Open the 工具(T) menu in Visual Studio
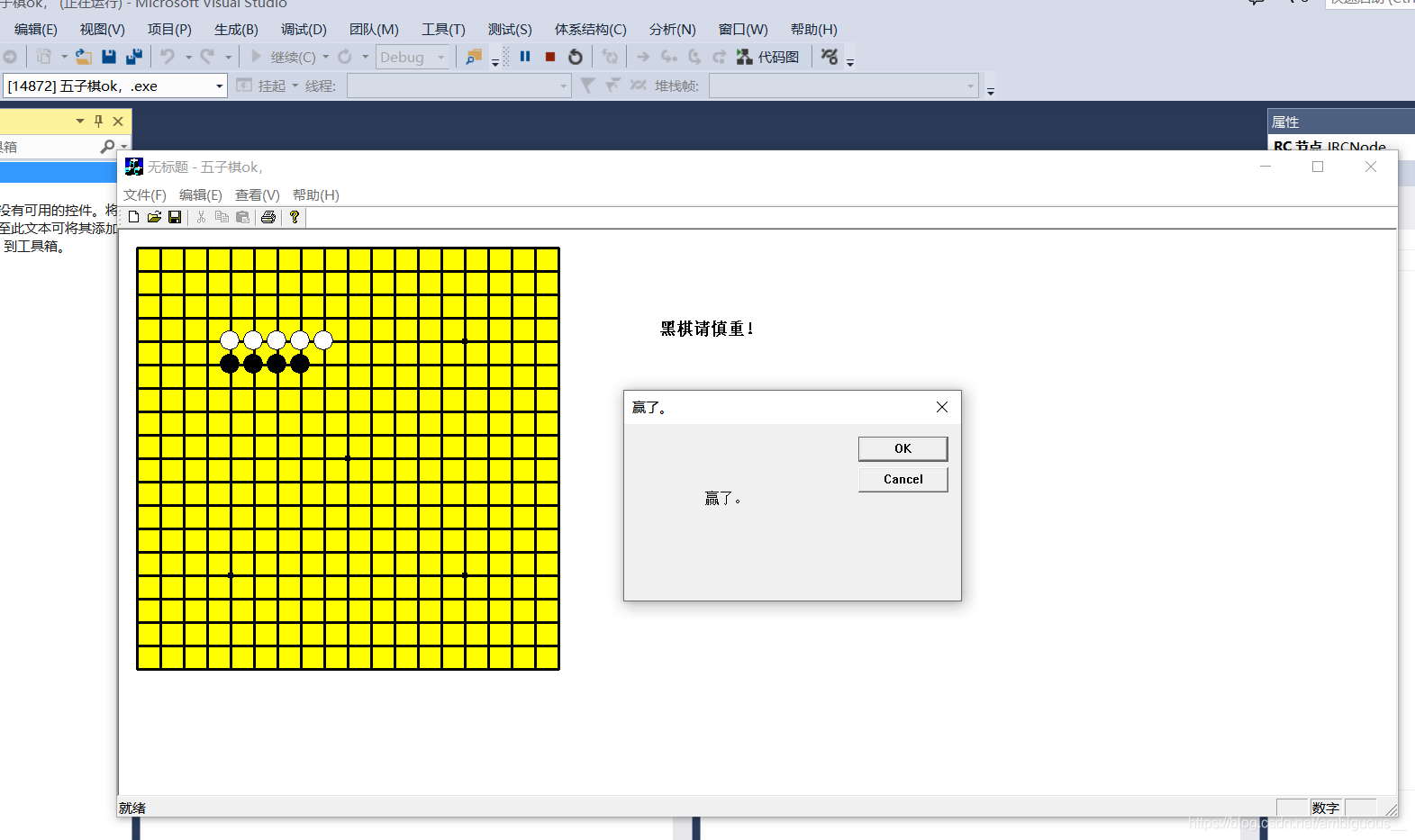 click(x=443, y=30)
